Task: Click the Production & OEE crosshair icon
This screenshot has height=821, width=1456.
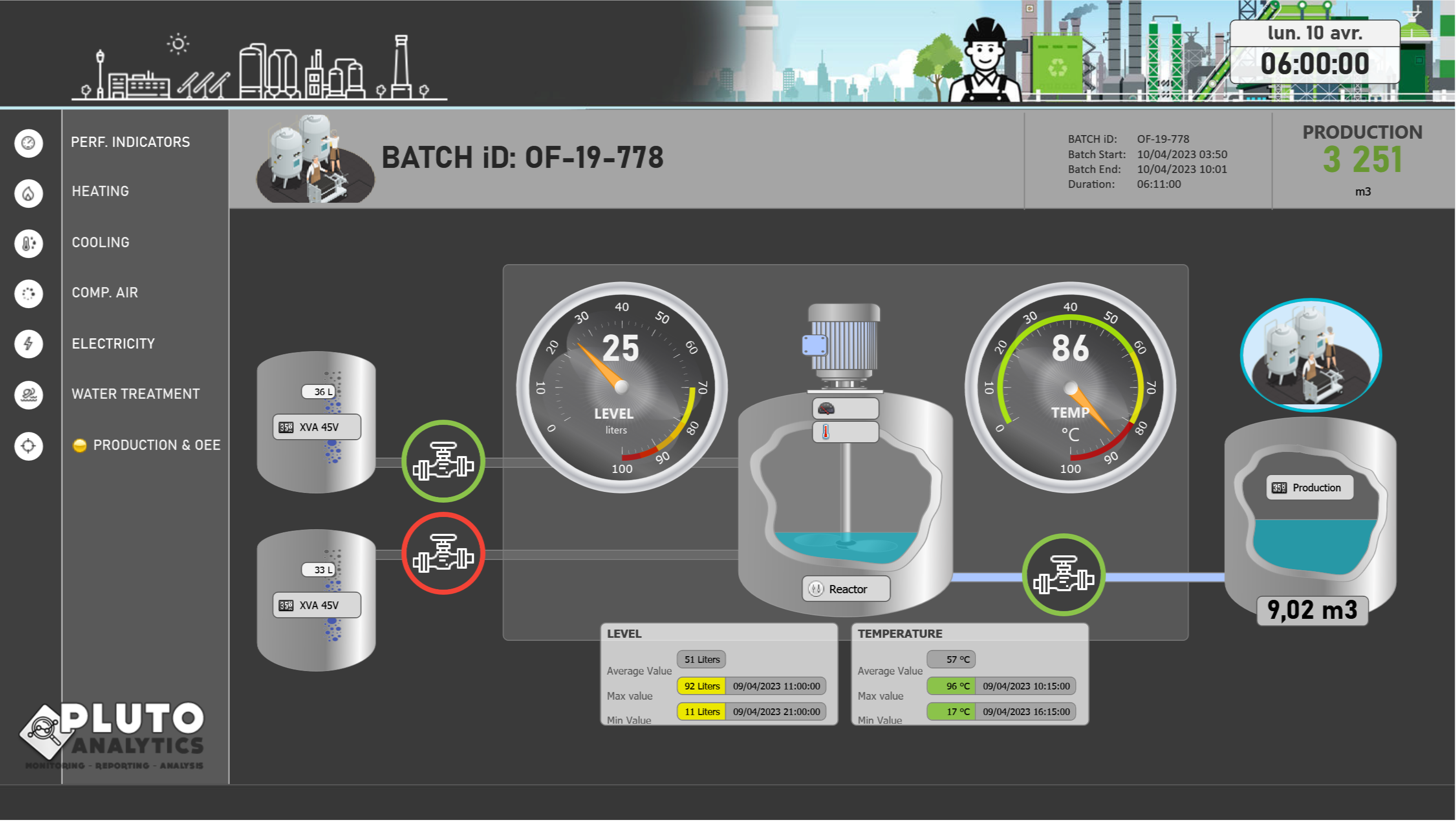Action: [x=28, y=446]
